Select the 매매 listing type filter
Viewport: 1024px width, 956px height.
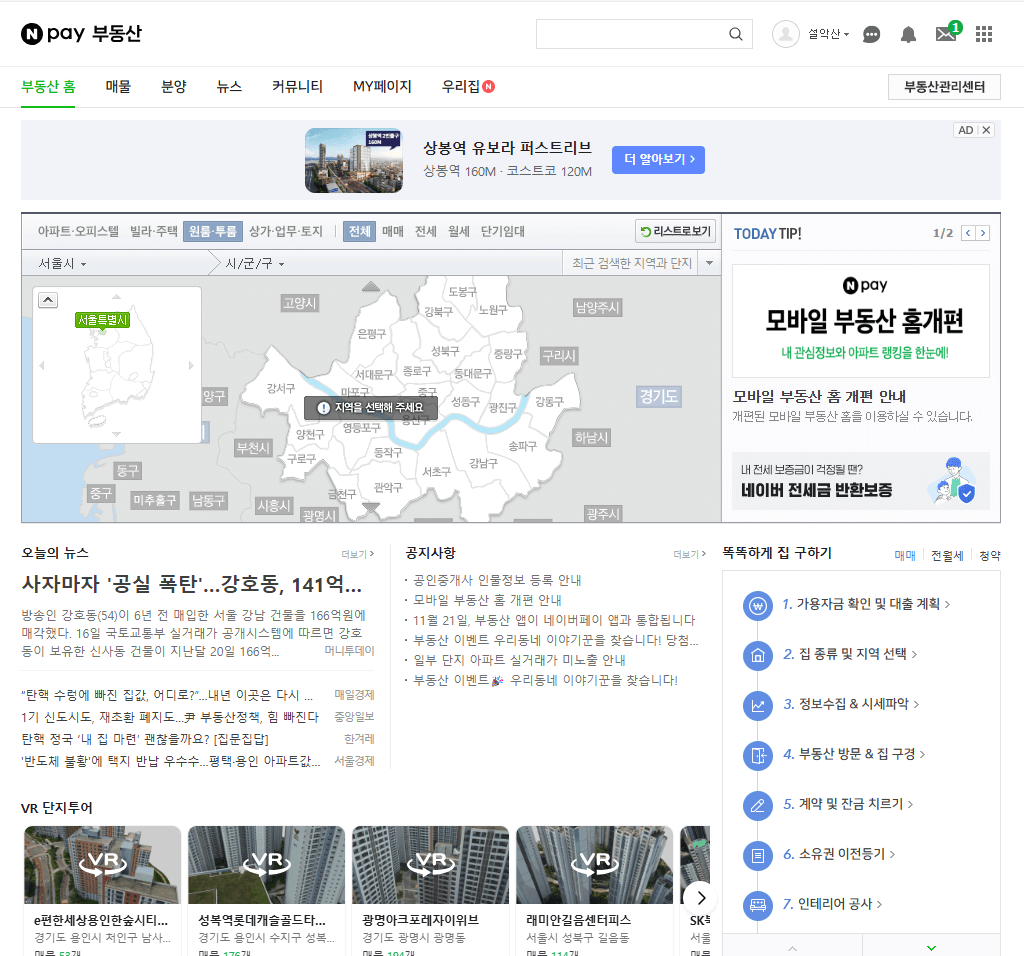pos(393,231)
